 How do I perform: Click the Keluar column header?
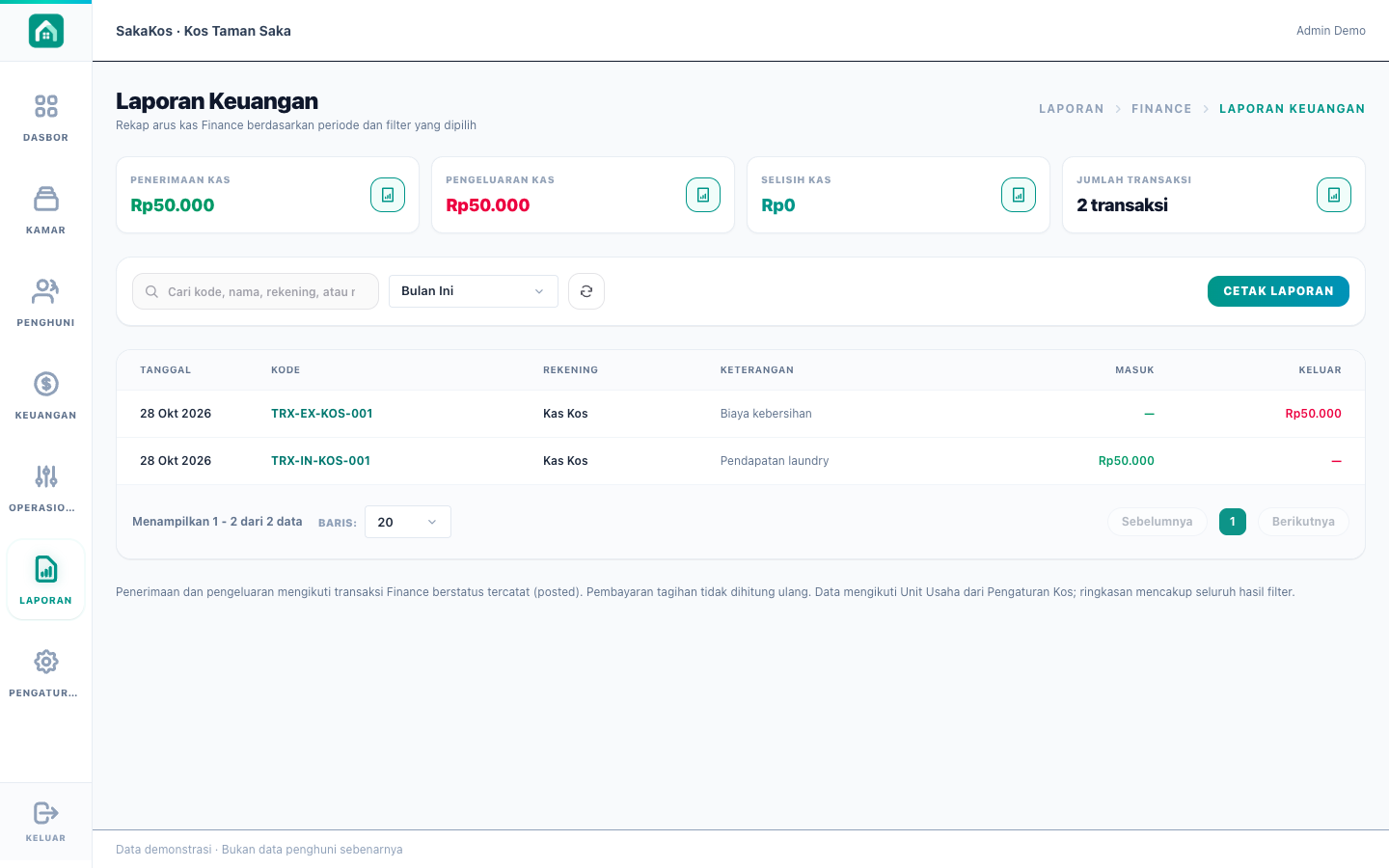pyautogui.click(x=1320, y=370)
